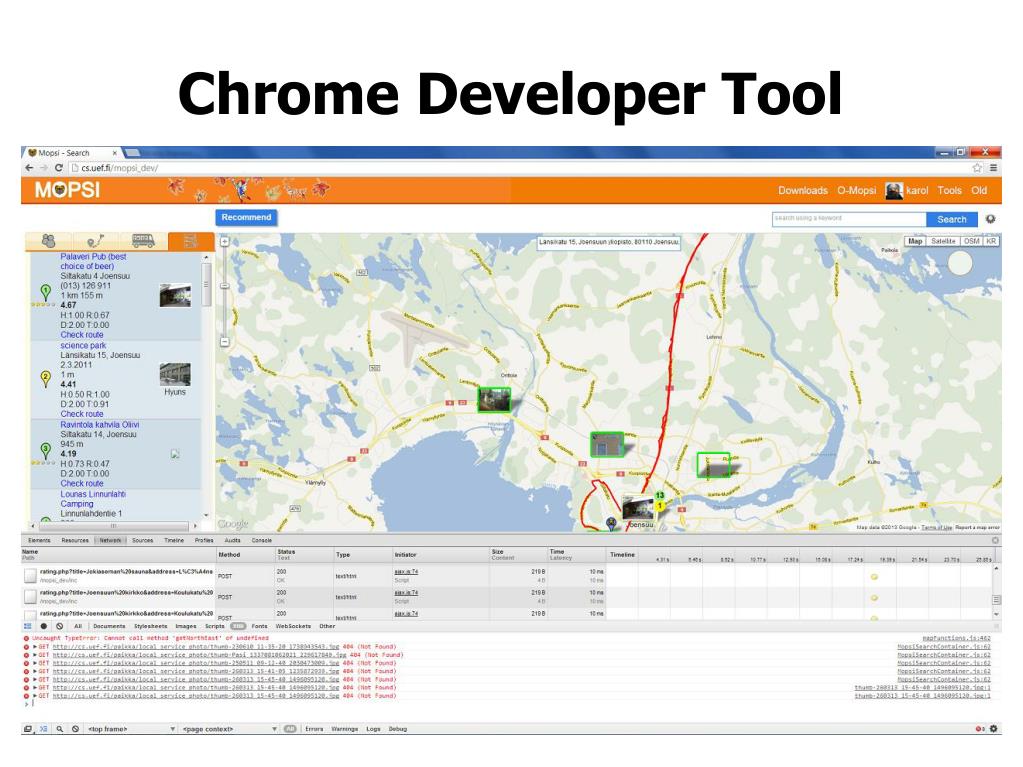Open the Profiles panel tab

(x=204, y=541)
